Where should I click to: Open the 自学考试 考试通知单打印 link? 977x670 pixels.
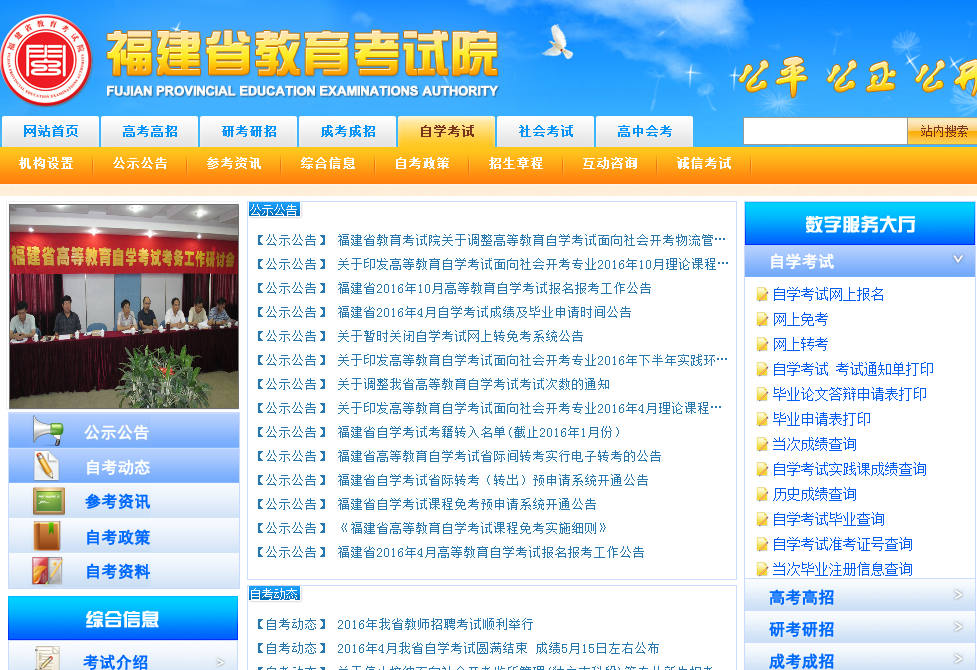(x=853, y=369)
